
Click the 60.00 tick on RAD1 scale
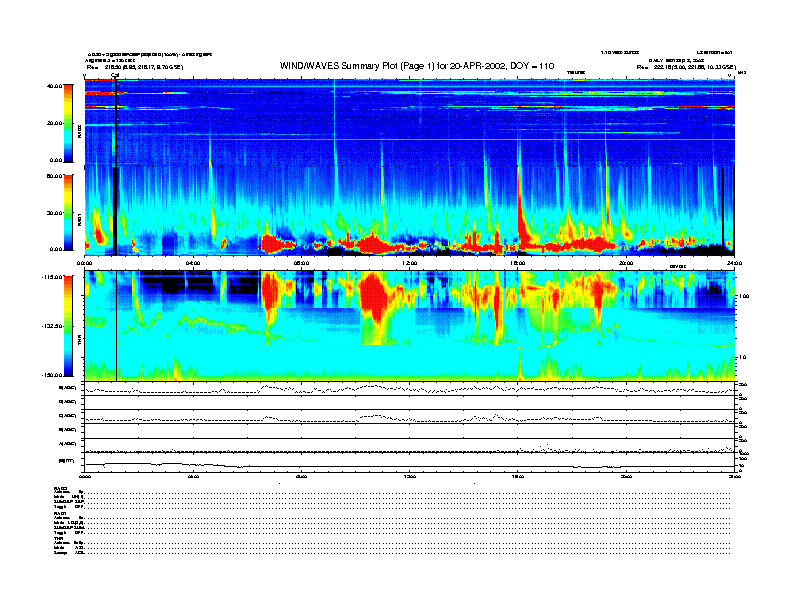pos(54,176)
